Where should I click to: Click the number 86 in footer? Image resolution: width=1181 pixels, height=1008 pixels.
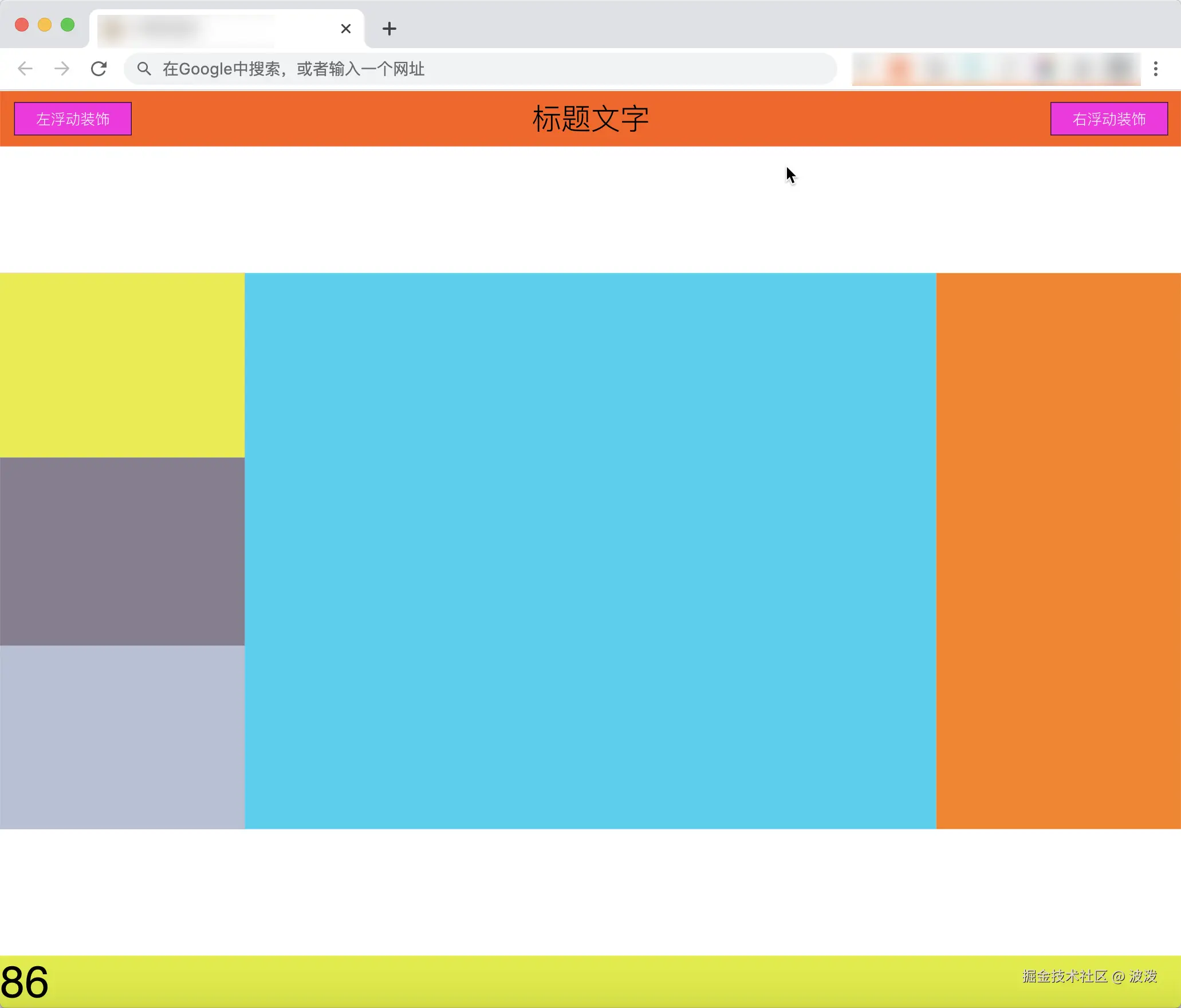25,983
